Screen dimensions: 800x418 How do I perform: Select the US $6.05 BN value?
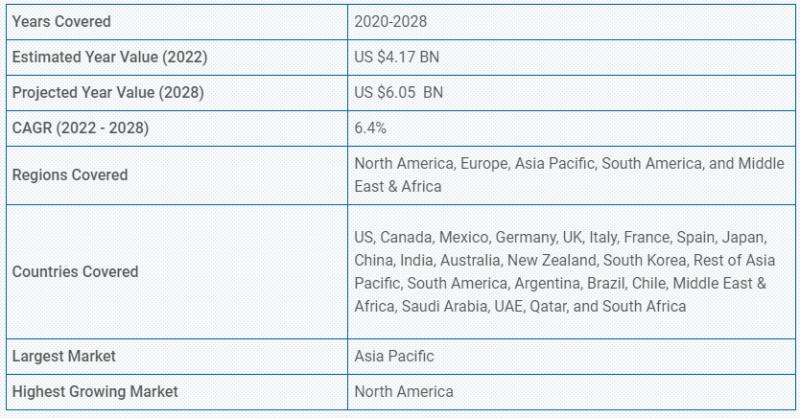[x=398, y=92]
